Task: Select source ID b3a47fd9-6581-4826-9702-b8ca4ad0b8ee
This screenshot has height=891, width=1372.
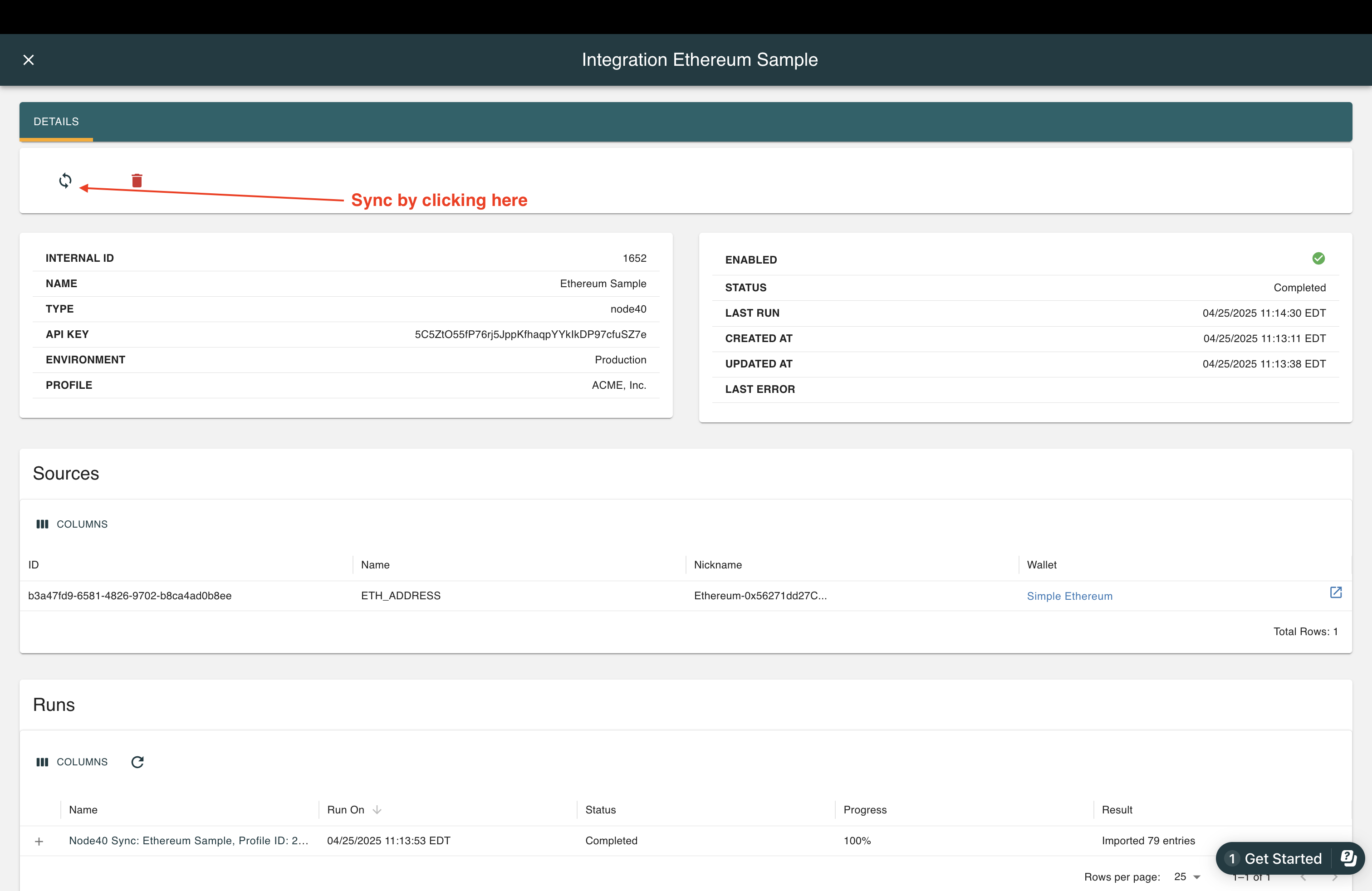Action: [130, 595]
